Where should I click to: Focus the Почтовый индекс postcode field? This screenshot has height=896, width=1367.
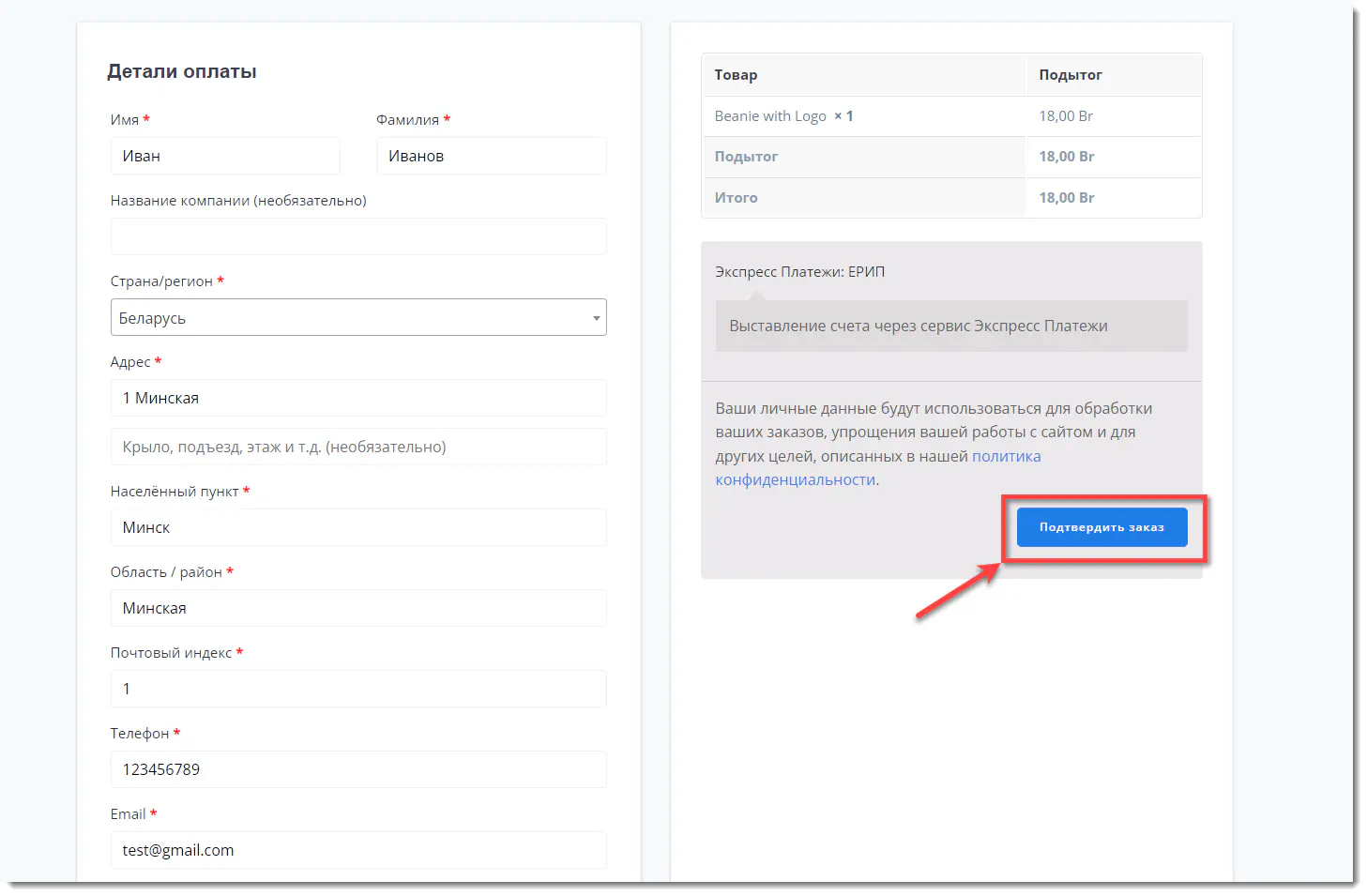358,689
